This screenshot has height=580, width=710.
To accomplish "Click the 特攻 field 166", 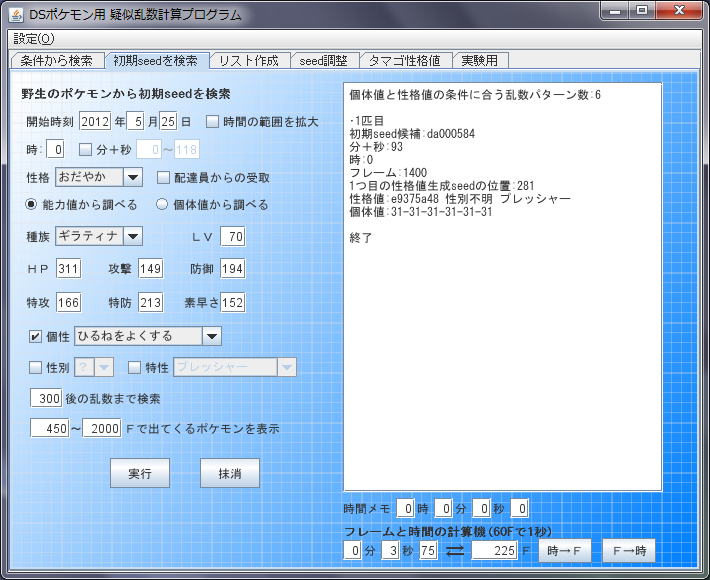I will click(69, 302).
